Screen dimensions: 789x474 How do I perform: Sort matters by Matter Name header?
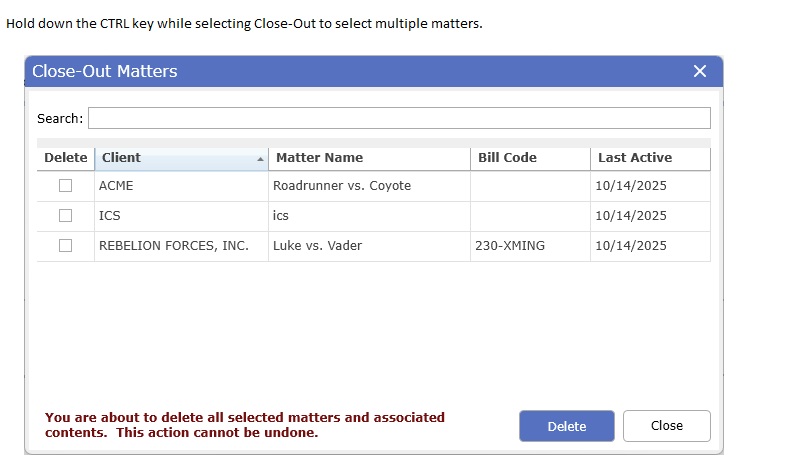(319, 158)
